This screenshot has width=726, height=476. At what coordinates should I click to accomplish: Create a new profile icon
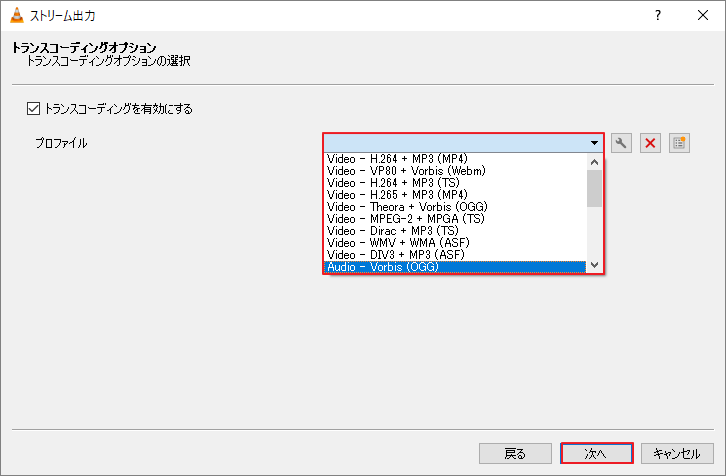(679, 143)
